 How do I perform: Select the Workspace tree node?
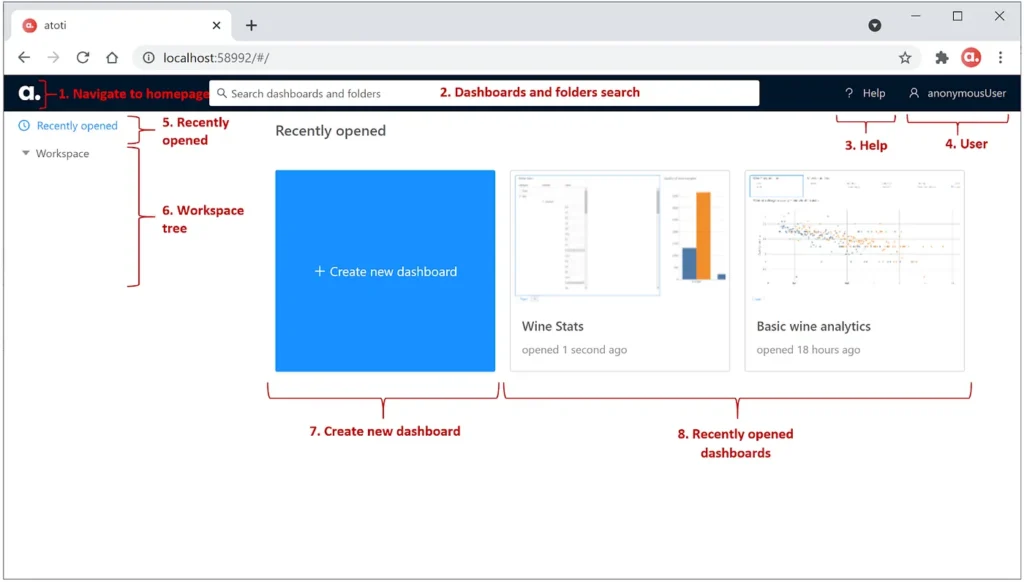63,154
